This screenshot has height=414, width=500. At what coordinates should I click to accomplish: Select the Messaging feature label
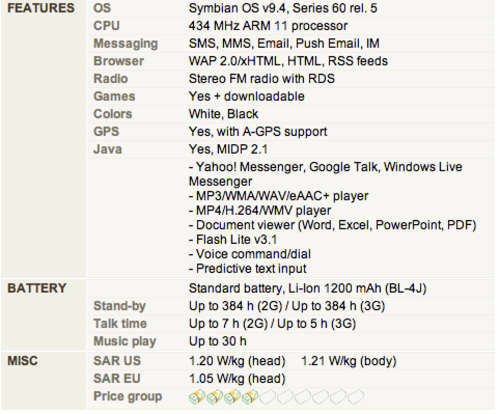(x=126, y=44)
